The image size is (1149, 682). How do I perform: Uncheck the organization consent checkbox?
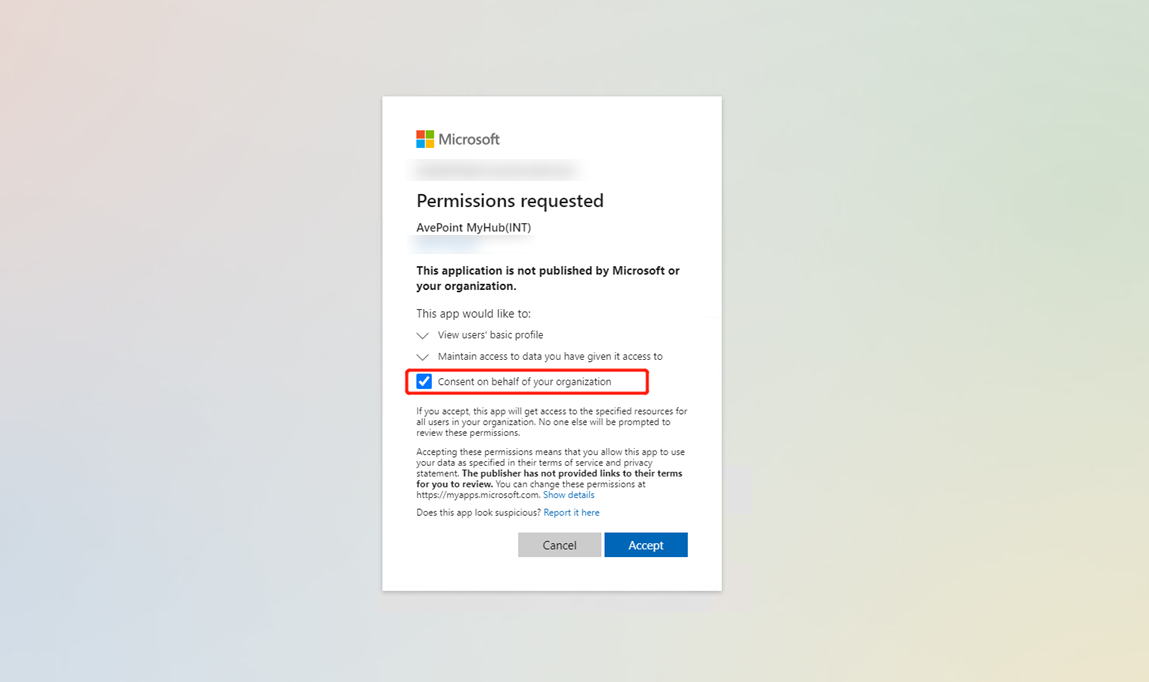click(424, 381)
